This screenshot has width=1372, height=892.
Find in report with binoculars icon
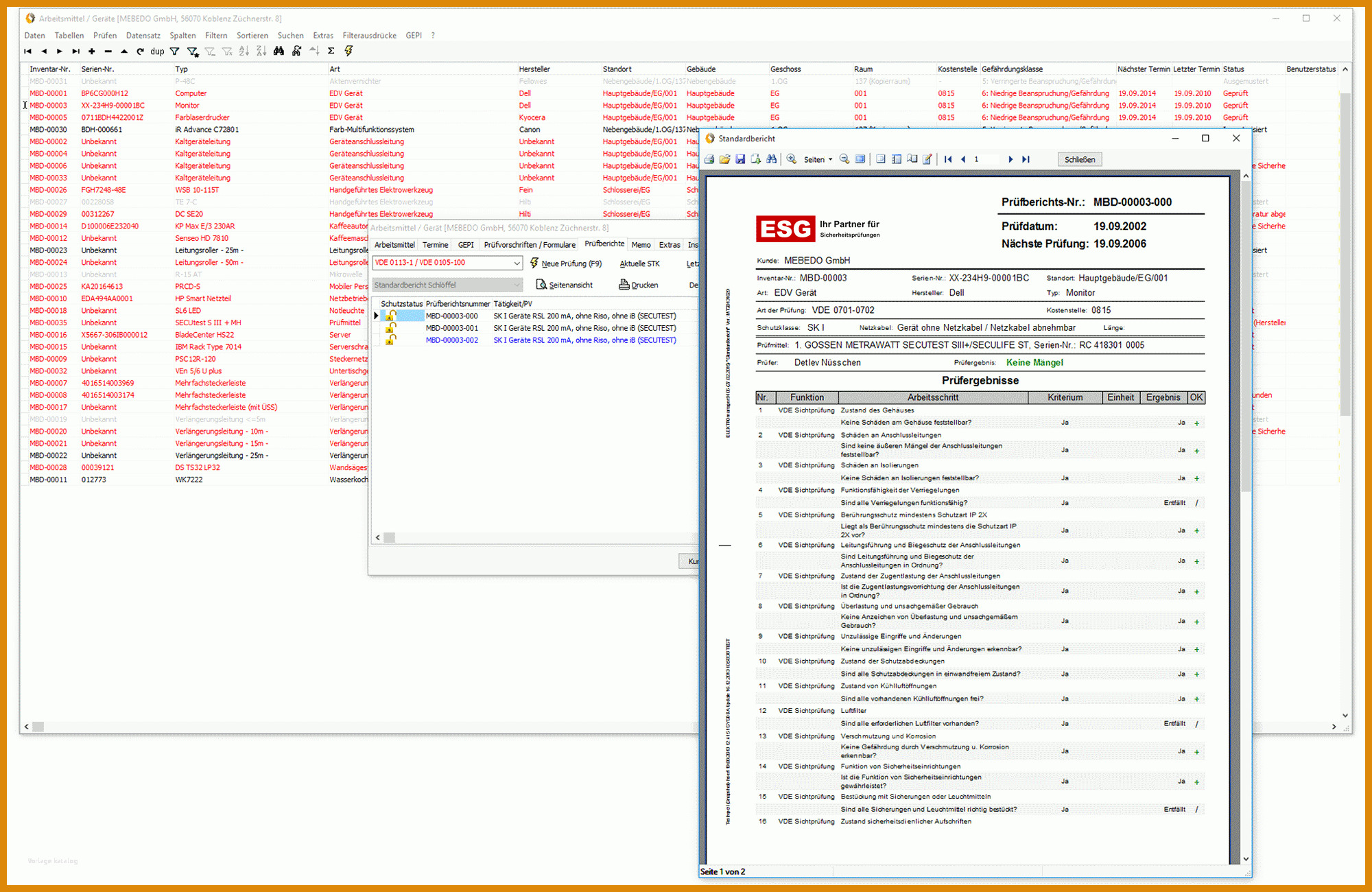(x=772, y=159)
